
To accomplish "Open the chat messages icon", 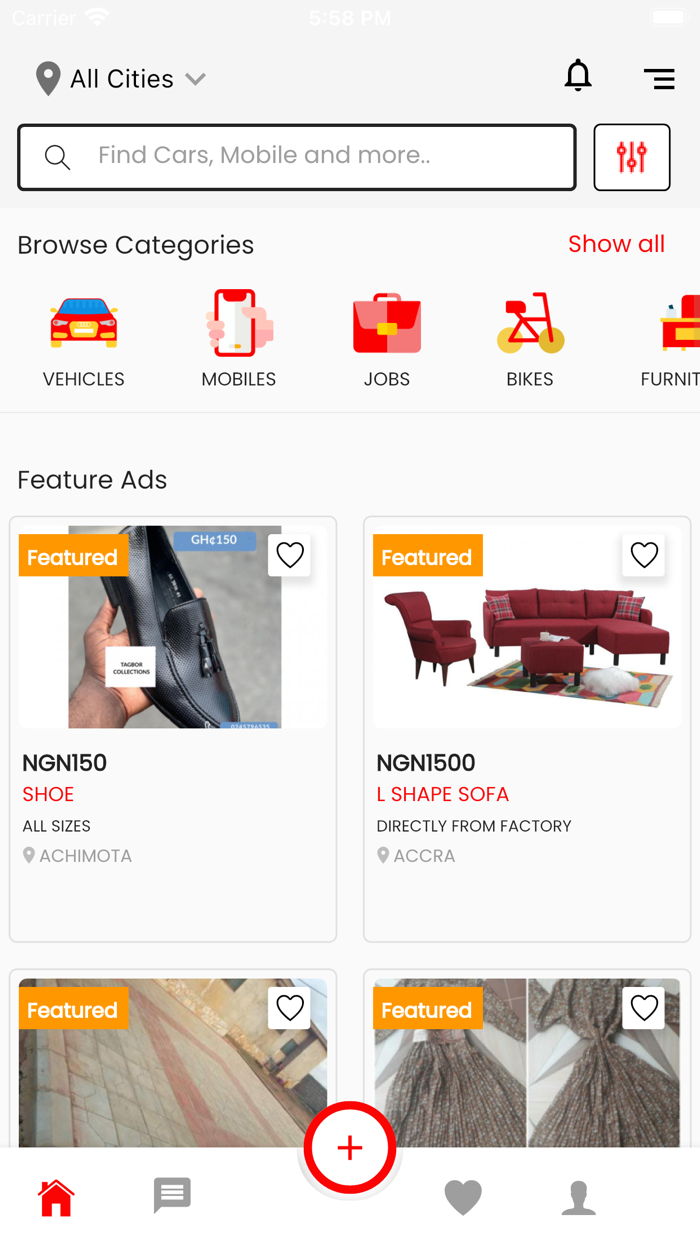I will pos(171,1196).
